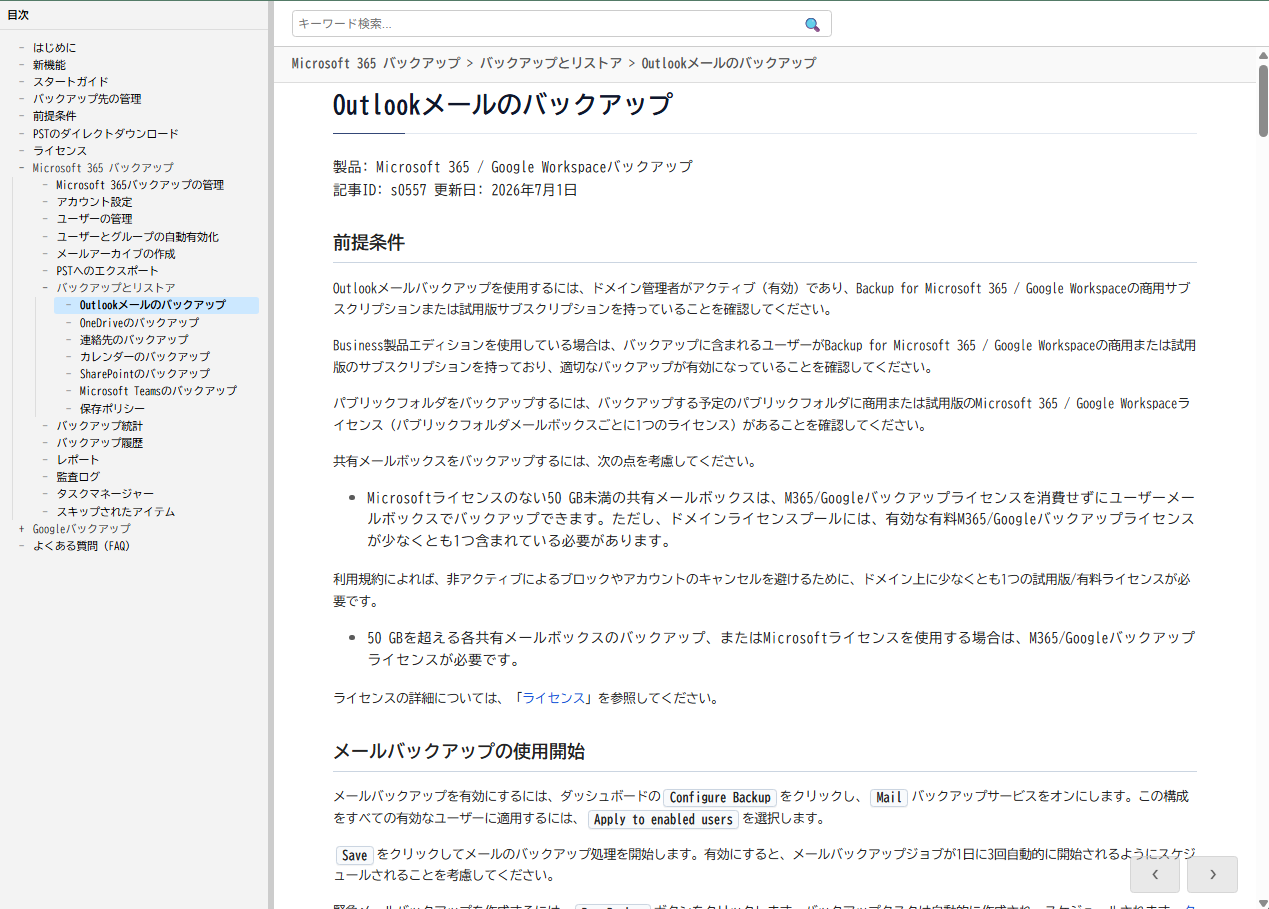
Task: Open 保存ポリシー topic
Action: 112,409
